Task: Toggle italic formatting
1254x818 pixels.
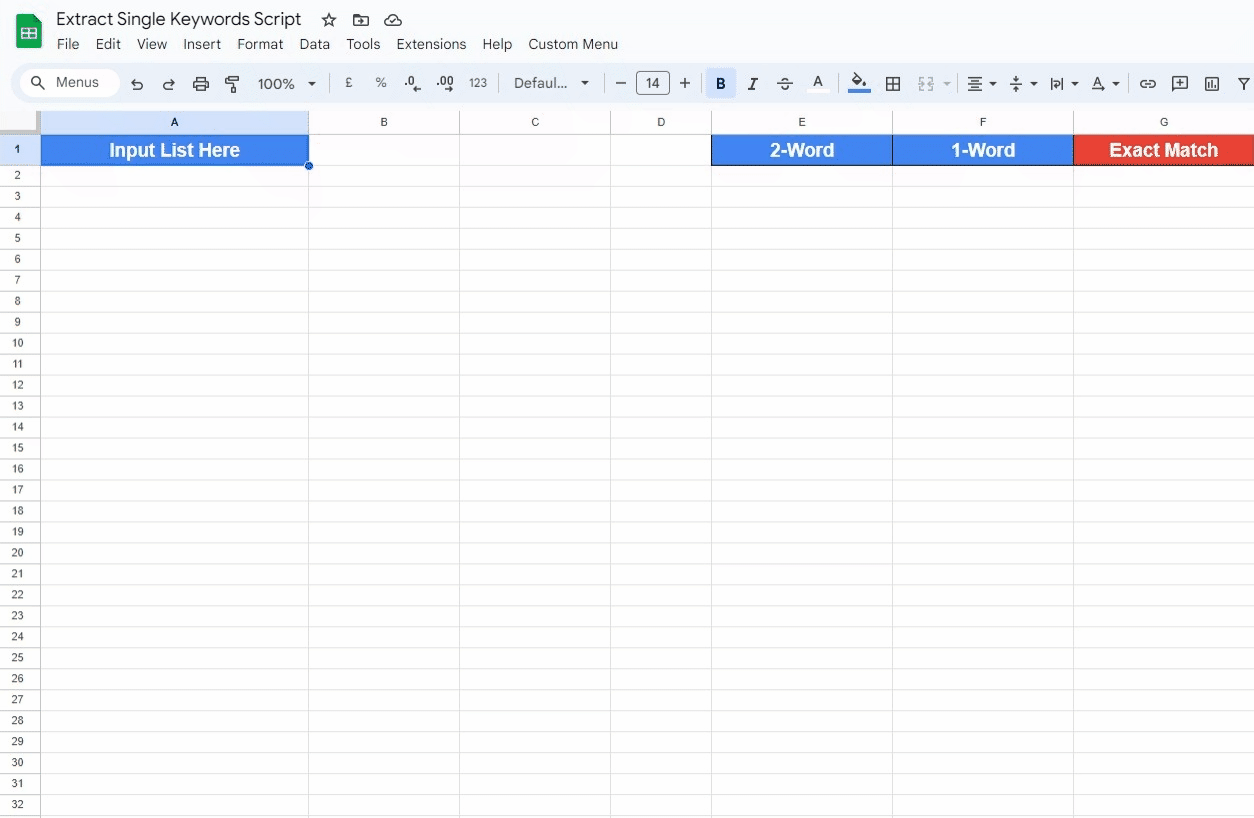Action: (753, 84)
